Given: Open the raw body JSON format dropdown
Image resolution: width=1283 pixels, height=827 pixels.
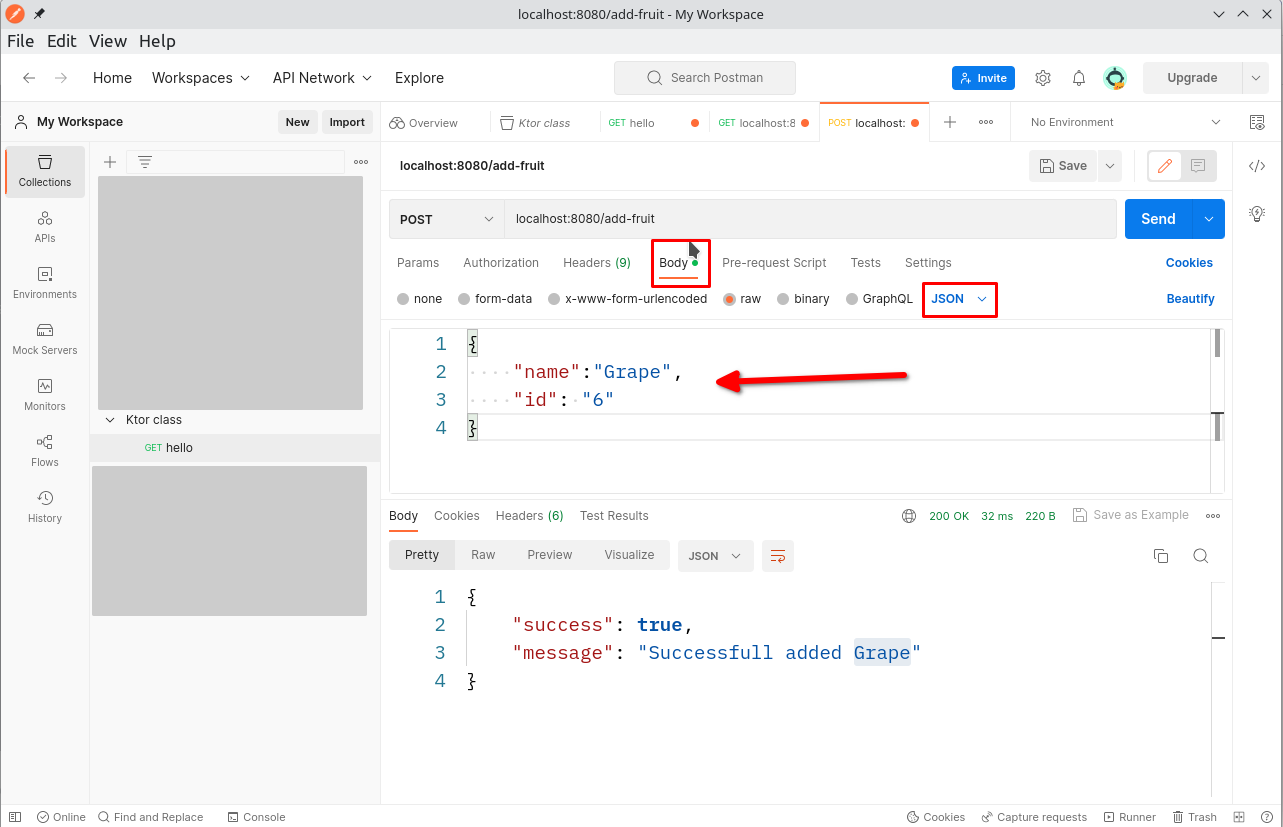Looking at the screenshot, I should (x=959, y=299).
